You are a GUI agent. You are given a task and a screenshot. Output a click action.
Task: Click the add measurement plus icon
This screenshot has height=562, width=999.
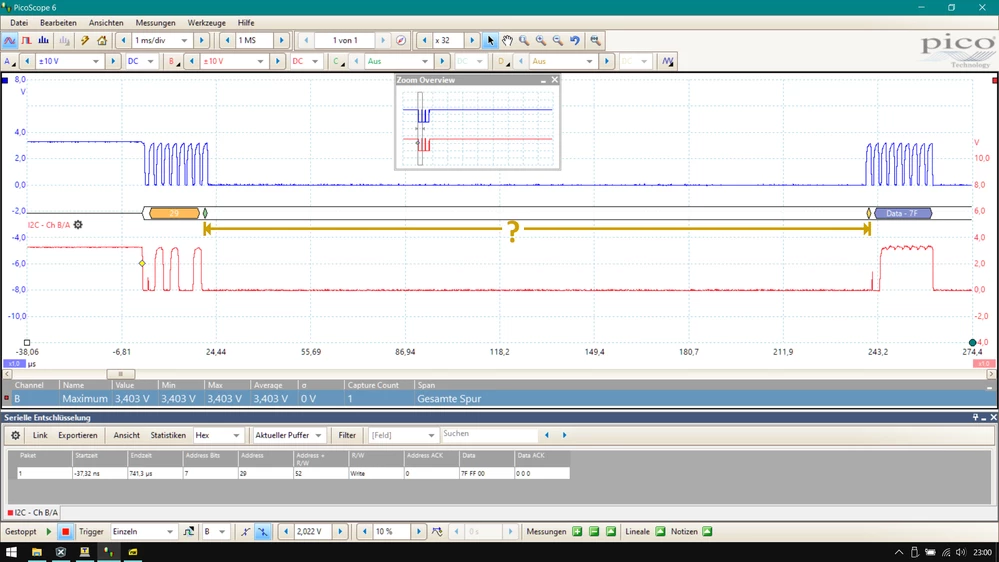pos(577,531)
